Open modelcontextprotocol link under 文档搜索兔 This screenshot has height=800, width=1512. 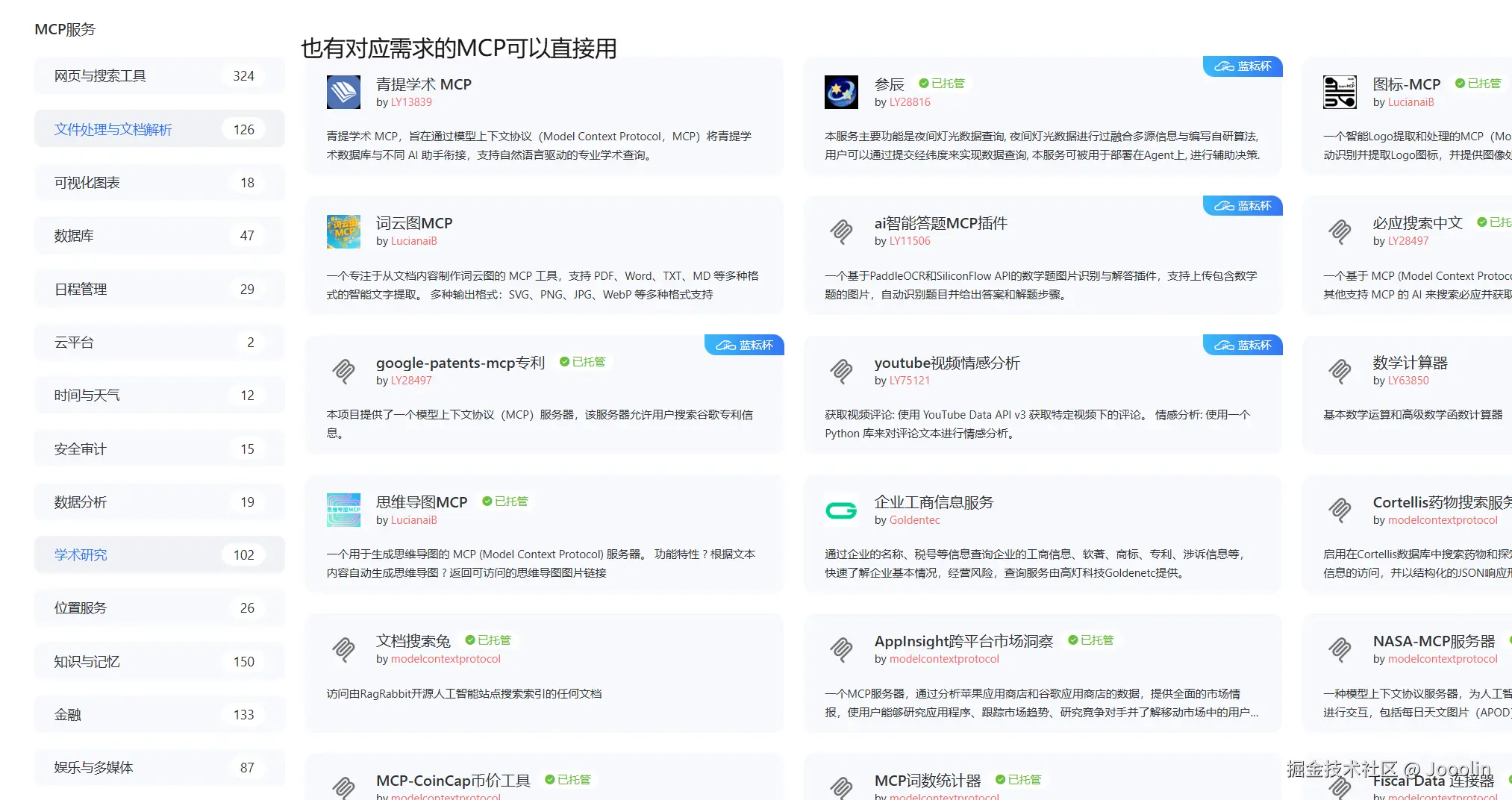[446, 659]
